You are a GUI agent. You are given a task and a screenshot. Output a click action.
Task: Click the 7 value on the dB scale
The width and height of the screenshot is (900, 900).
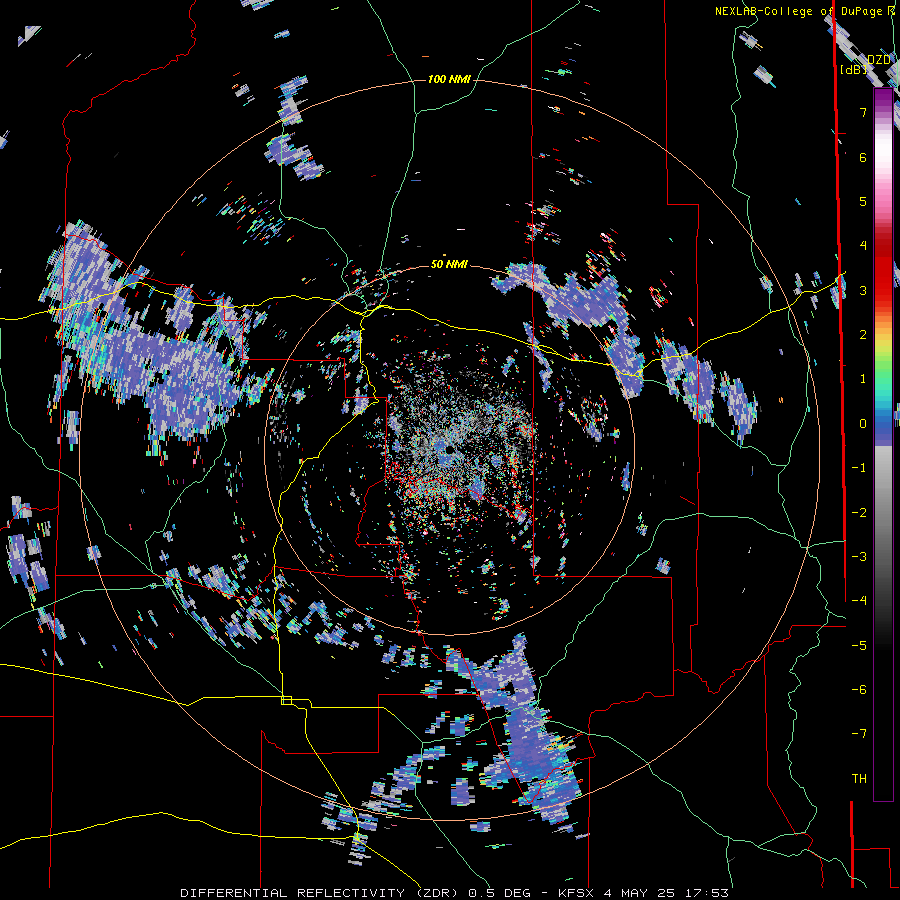(863, 112)
